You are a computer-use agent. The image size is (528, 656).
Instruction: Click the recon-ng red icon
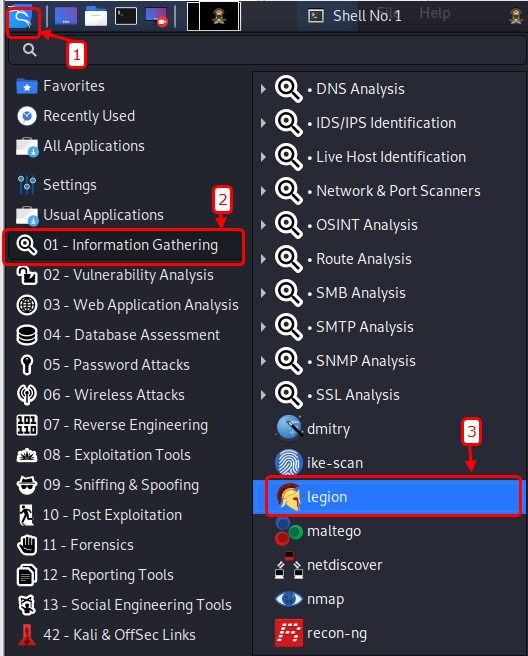(x=289, y=633)
